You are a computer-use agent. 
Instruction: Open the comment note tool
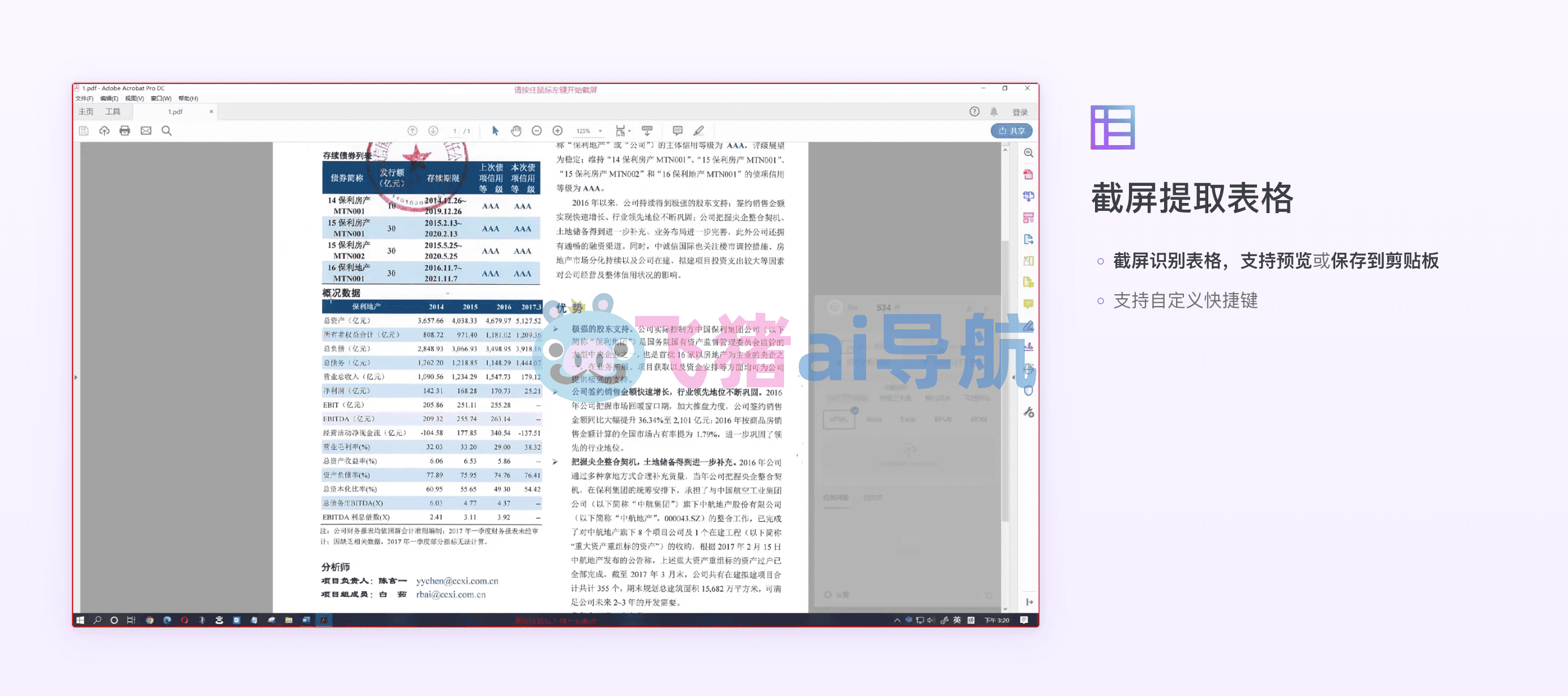pyautogui.click(x=677, y=130)
